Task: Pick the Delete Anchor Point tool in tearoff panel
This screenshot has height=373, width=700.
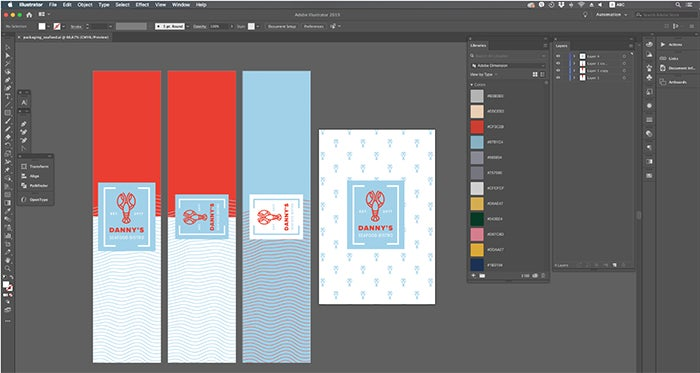Action: (x=24, y=141)
